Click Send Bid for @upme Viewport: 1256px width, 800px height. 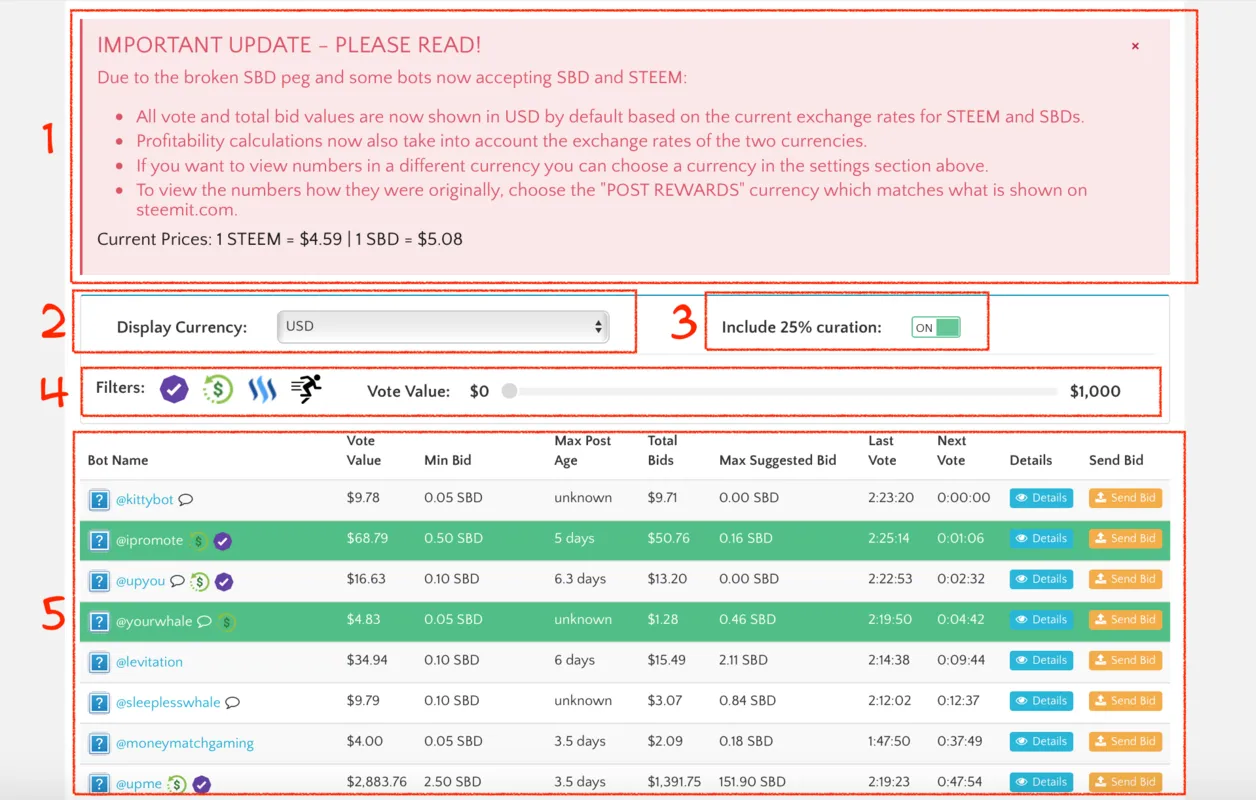(1125, 782)
